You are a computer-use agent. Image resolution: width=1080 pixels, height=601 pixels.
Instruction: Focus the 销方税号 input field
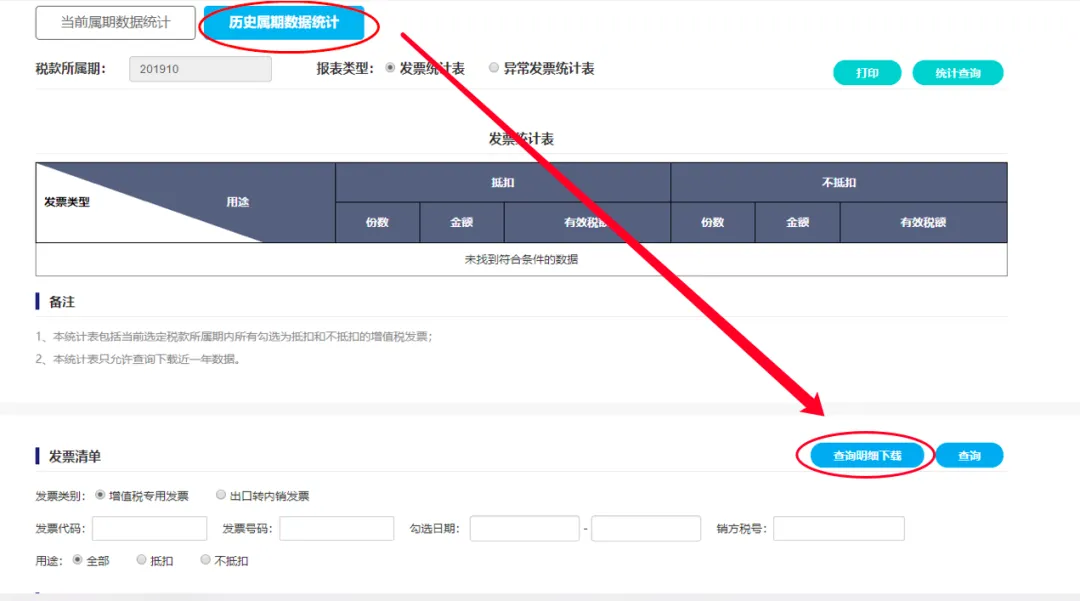point(839,529)
